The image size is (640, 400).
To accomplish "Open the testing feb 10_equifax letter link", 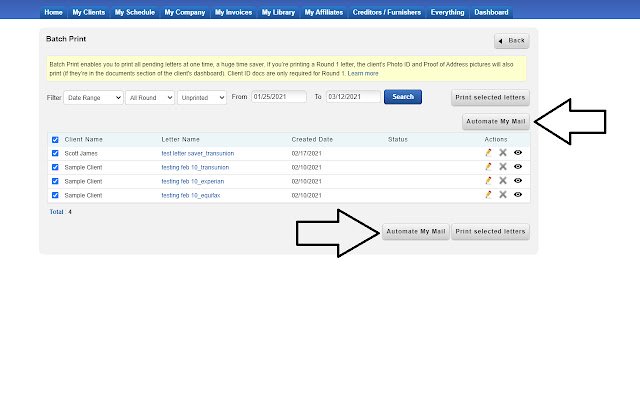I will click(x=191, y=196).
